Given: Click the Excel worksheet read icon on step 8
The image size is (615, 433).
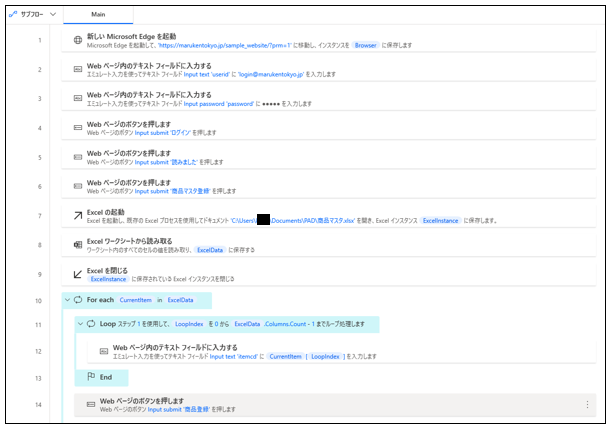Looking at the screenshot, I should (78, 245).
